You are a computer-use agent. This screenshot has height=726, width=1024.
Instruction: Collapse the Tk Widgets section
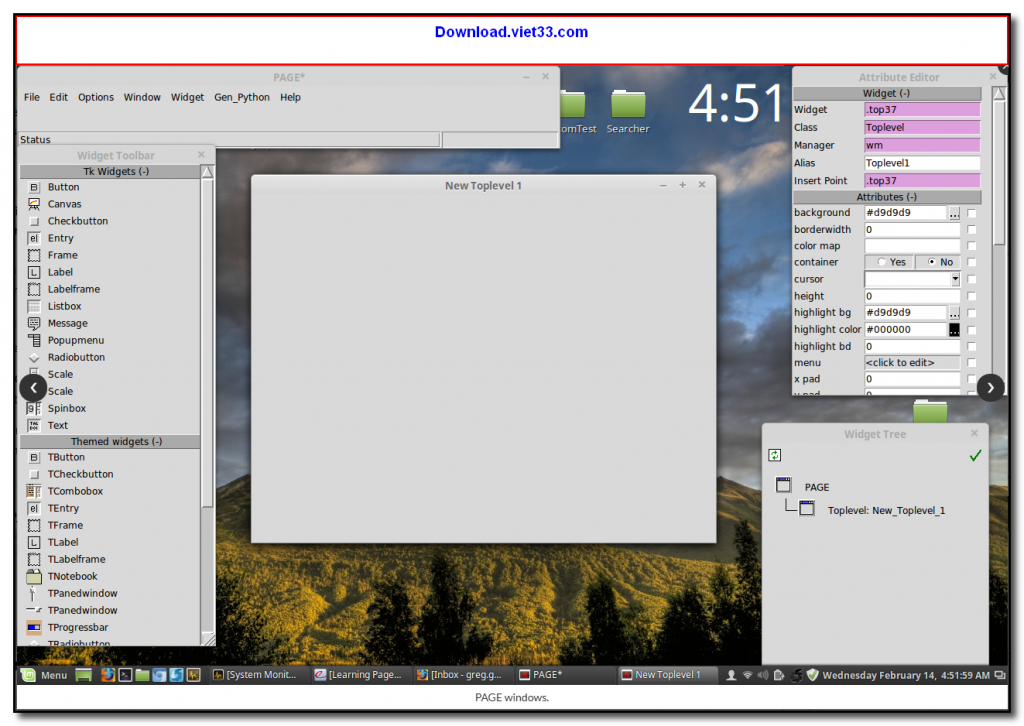tap(109, 171)
